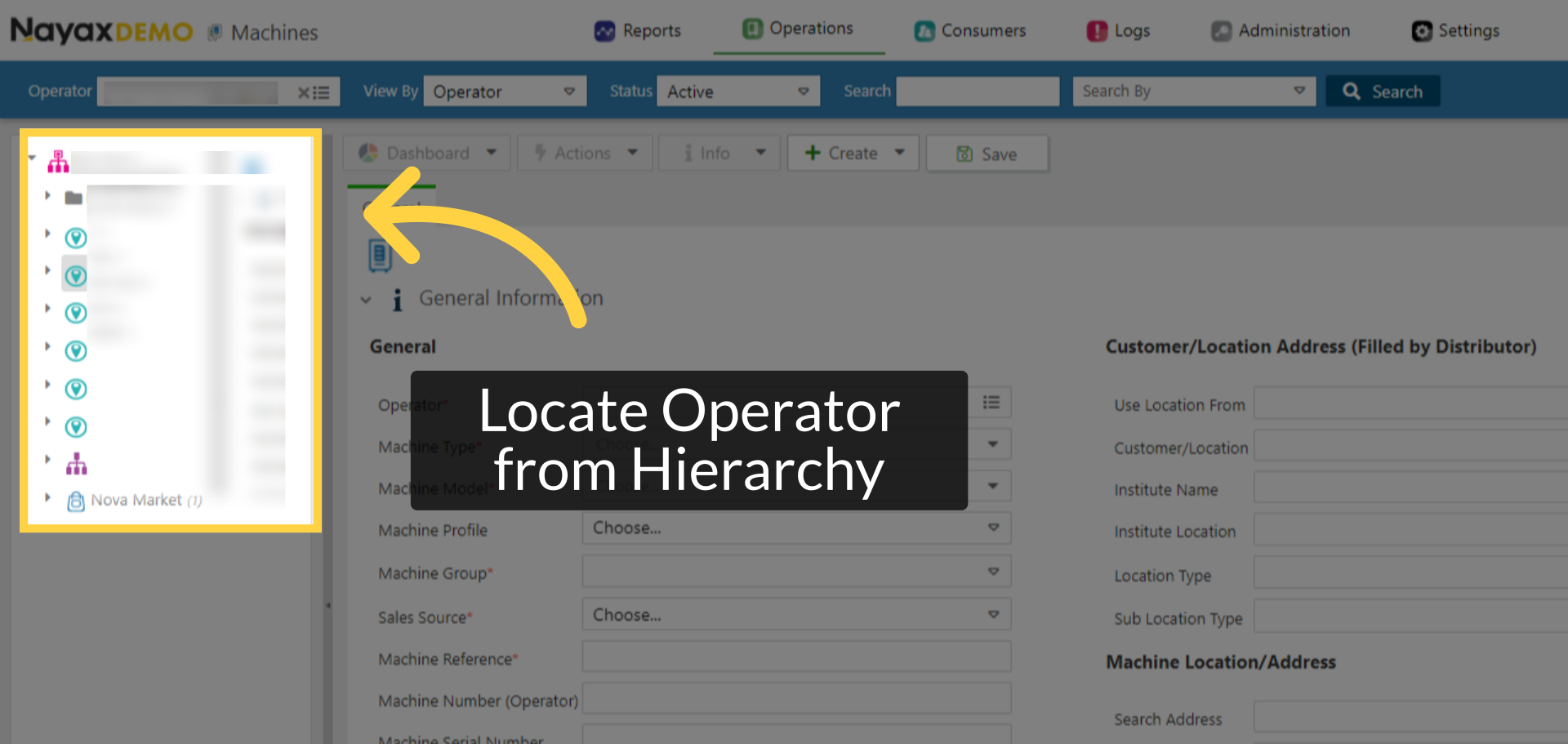
Task: Select the folder icon in the hierarchy tree
Action: click(73, 198)
